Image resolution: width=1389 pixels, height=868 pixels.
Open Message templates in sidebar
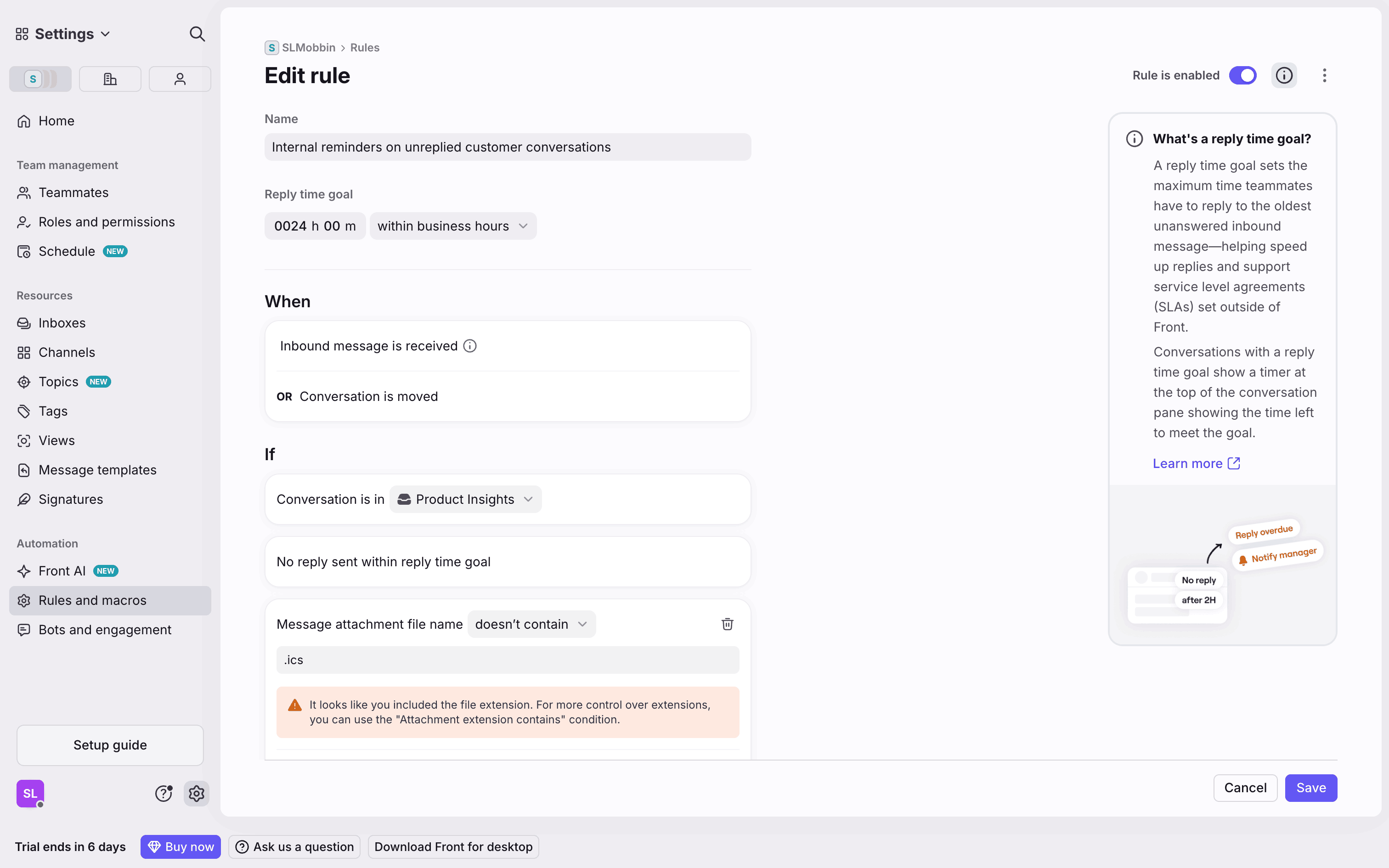(x=97, y=470)
